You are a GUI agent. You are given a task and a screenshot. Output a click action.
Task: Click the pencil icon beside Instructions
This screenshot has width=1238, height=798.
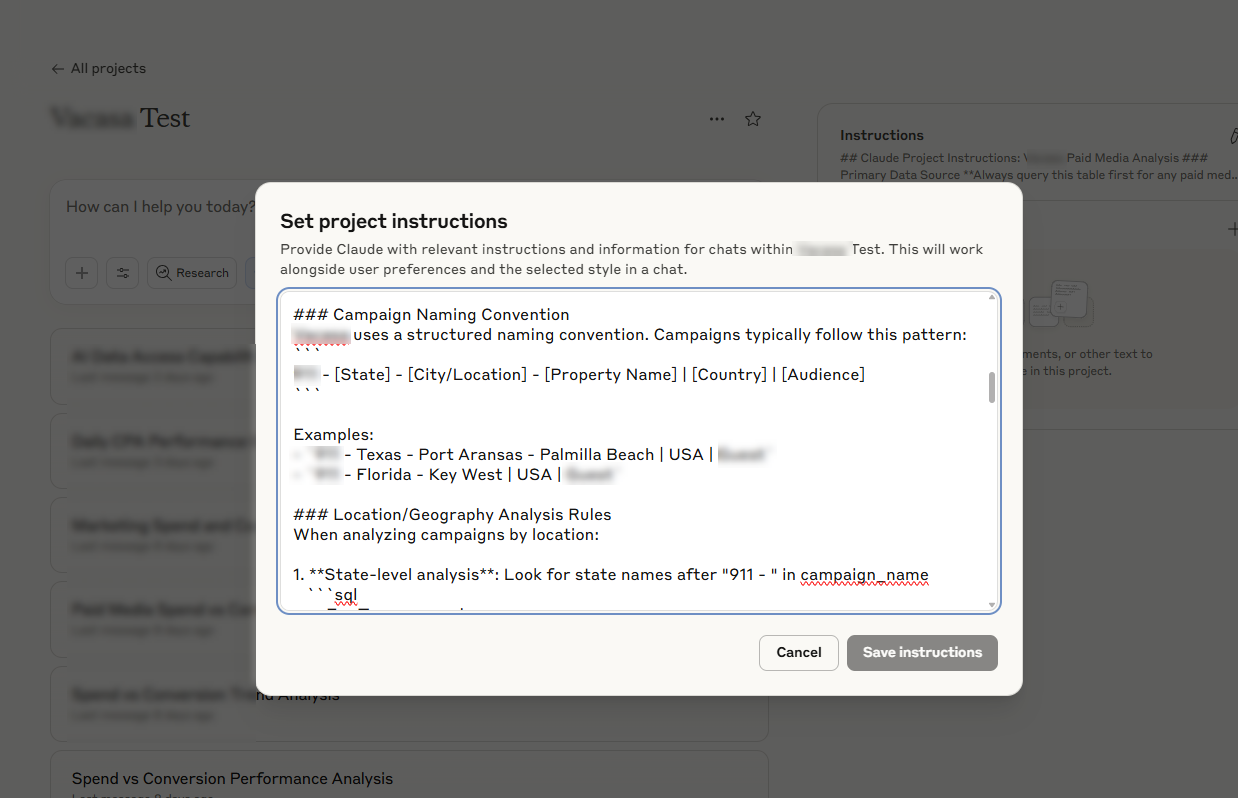click(x=1233, y=135)
